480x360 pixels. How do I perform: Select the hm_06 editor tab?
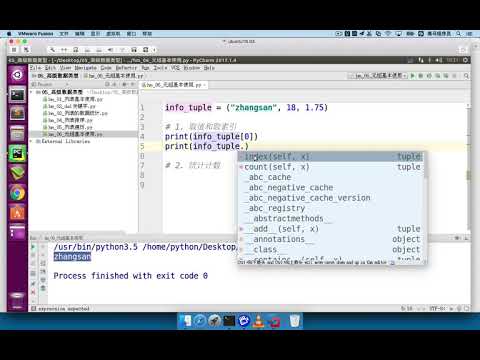pyautogui.click(x=172, y=85)
